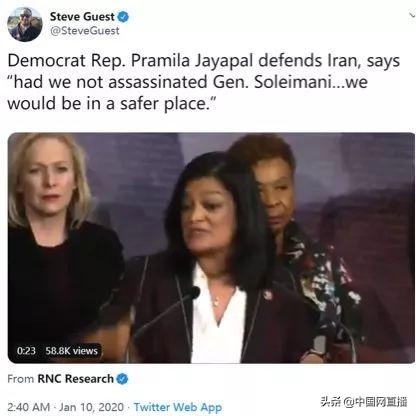Open Steve Guest's profile avatar
This screenshot has width=416, height=416.
[x=25, y=24]
